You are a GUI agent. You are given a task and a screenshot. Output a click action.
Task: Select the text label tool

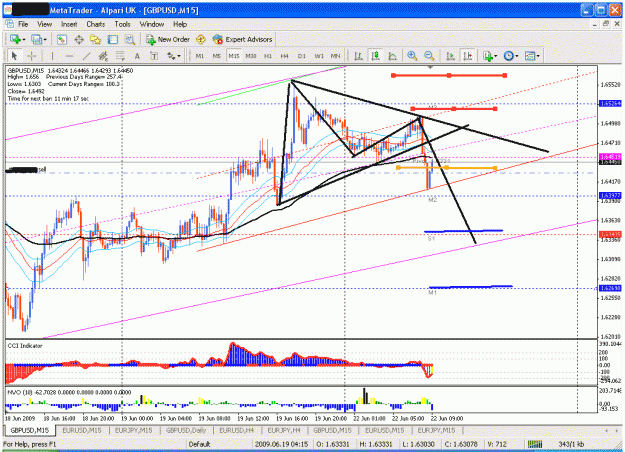point(154,56)
